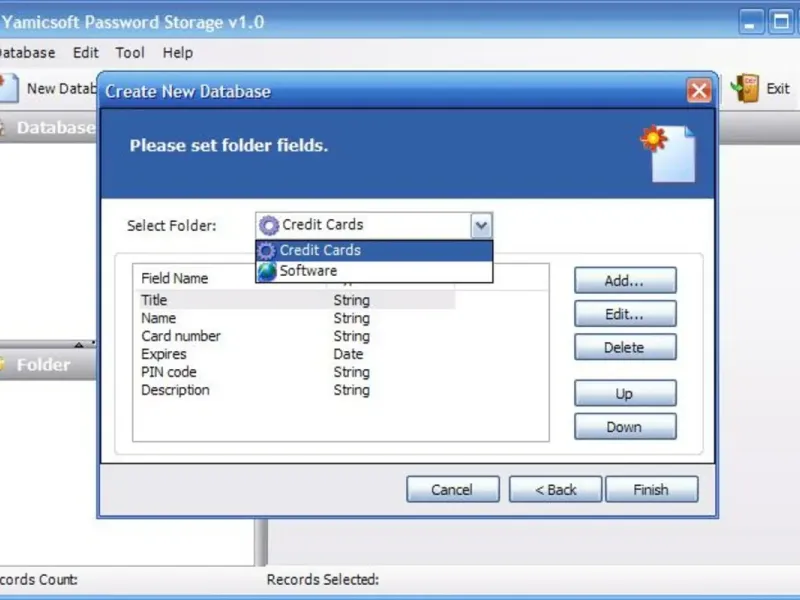Open the Database menu
Image resolution: width=800 pixels, height=600 pixels.
[x=27, y=53]
